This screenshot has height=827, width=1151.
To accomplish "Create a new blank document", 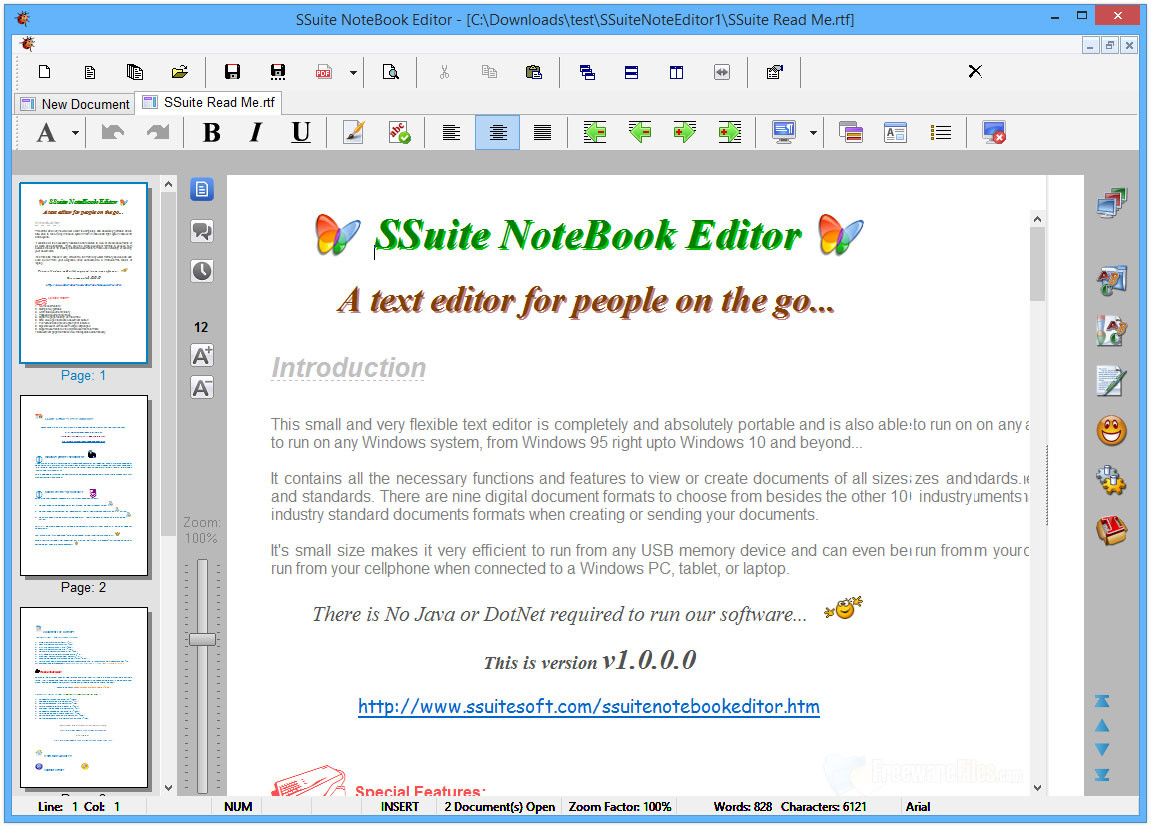I will click(45, 72).
